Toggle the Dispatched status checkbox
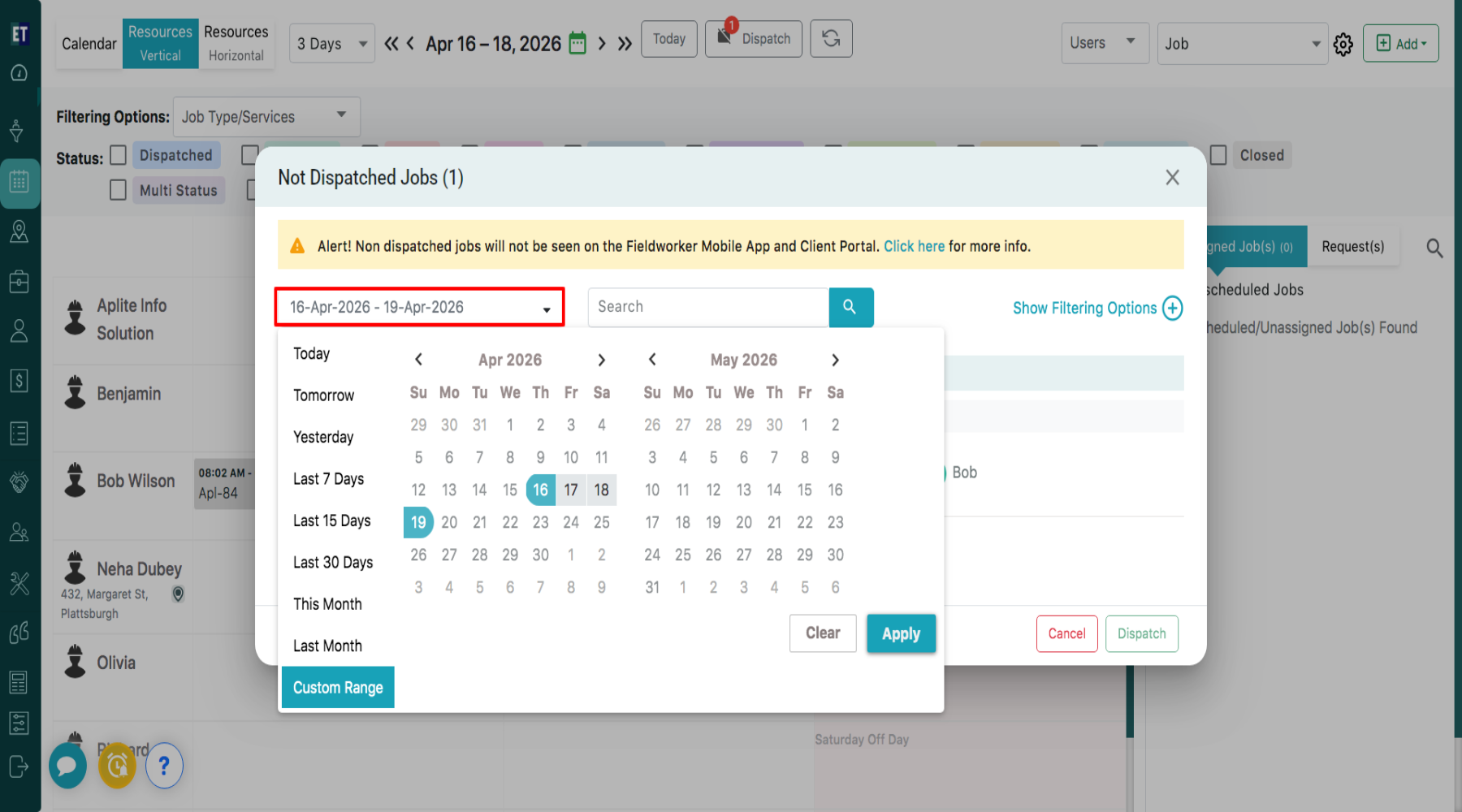Image resolution: width=1462 pixels, height=812 pixels. click(119, 155)
